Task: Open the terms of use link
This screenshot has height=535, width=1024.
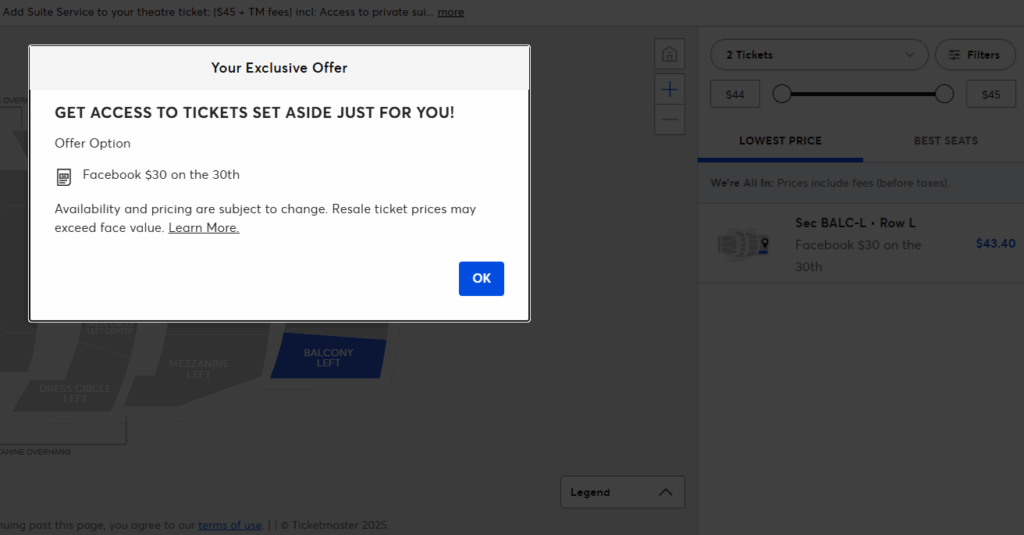Action: point(230,525)
